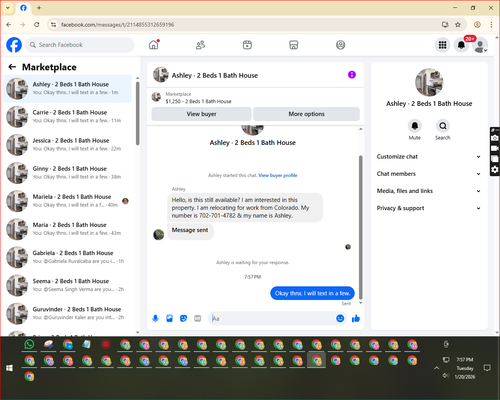Image resolution: width=500 pixels, height=400 pixels.
Task: Search in conversation using magnifier icon
Action: coord(443,126)
